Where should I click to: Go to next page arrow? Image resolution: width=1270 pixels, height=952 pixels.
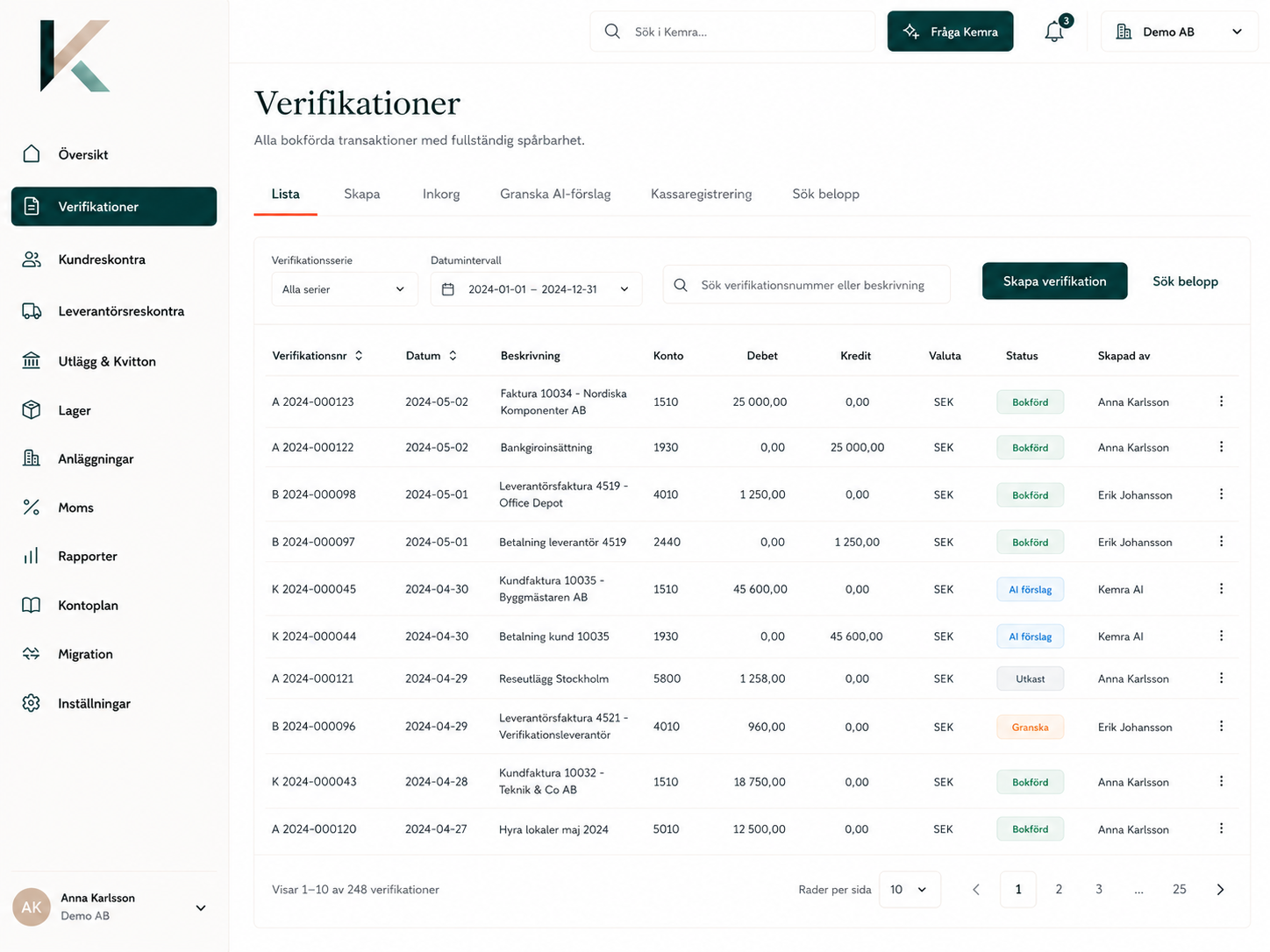click(x=1220, y=890)
